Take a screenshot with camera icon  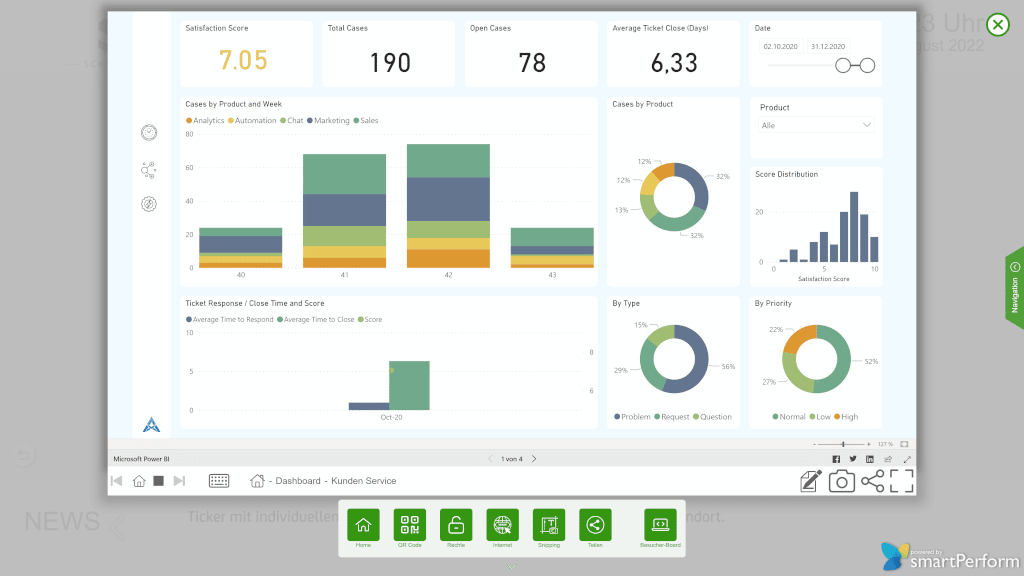(x=842, y=481)
